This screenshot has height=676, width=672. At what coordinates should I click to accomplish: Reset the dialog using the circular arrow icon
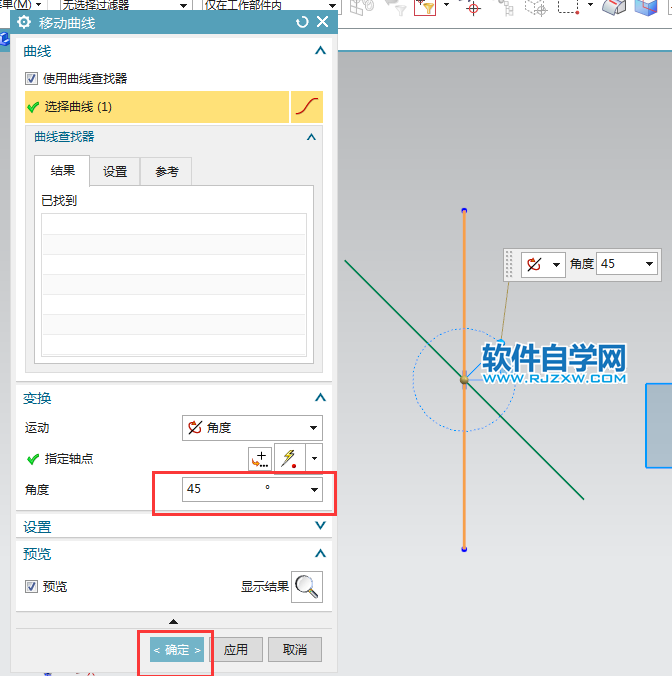[x=302, y=22]
